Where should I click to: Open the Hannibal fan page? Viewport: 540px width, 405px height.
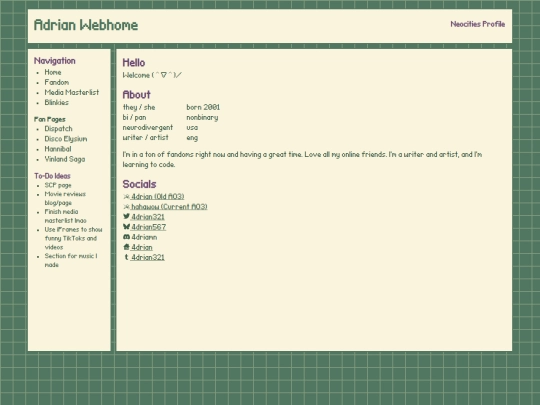(x=58, y=149)
